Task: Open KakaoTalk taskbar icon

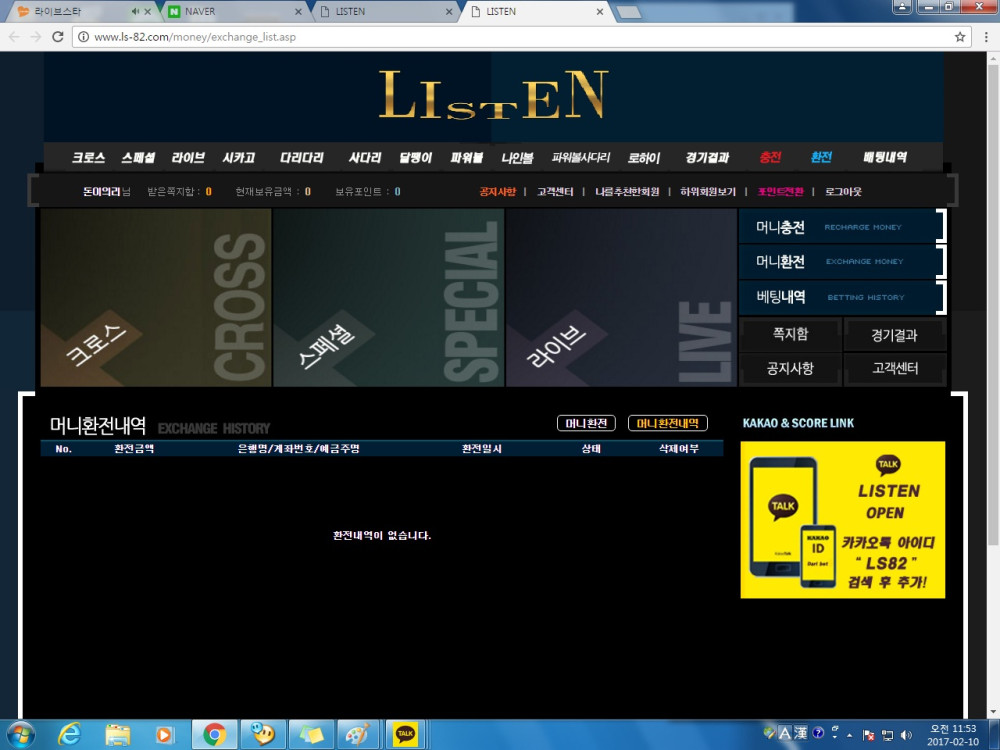Action: click(x=405, y=735)
